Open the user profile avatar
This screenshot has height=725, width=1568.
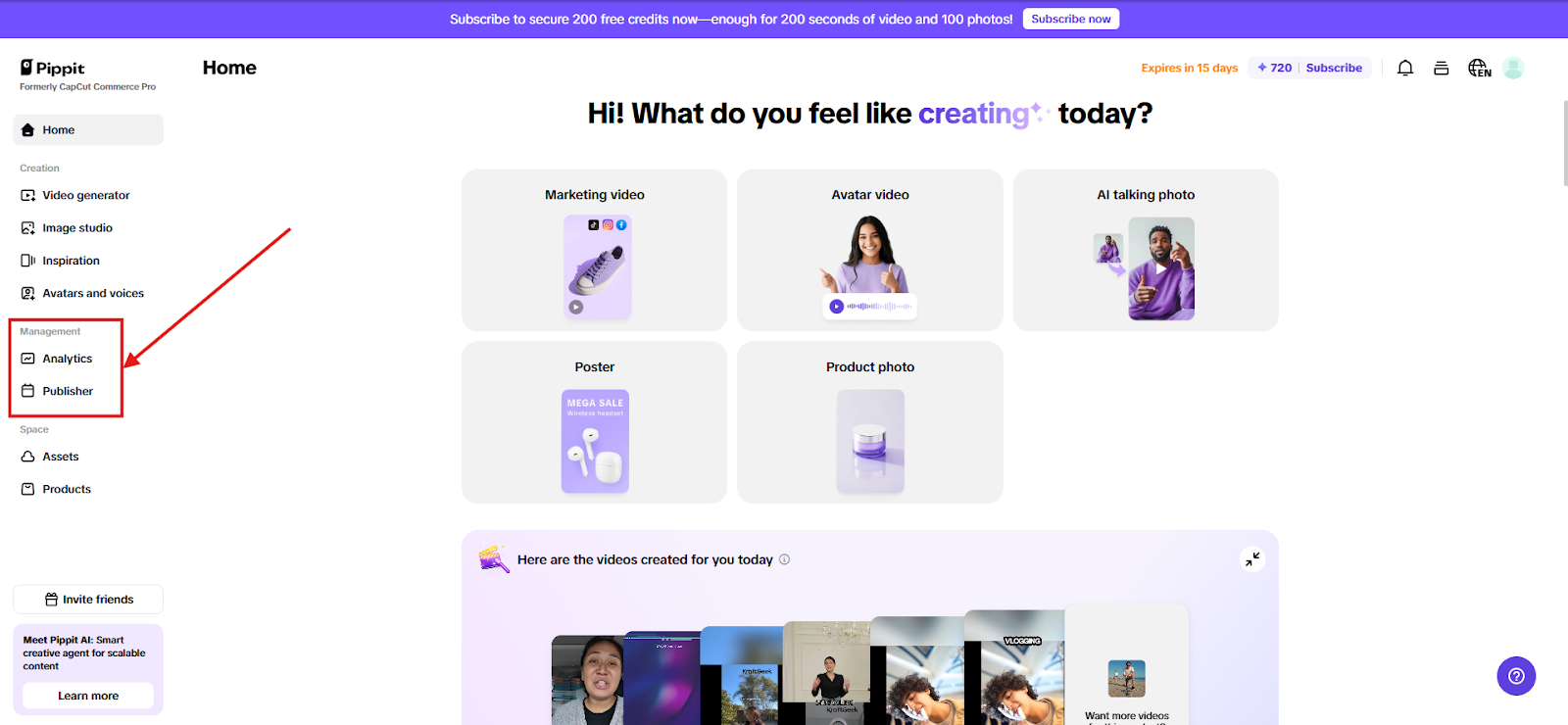coord(1513,68)
